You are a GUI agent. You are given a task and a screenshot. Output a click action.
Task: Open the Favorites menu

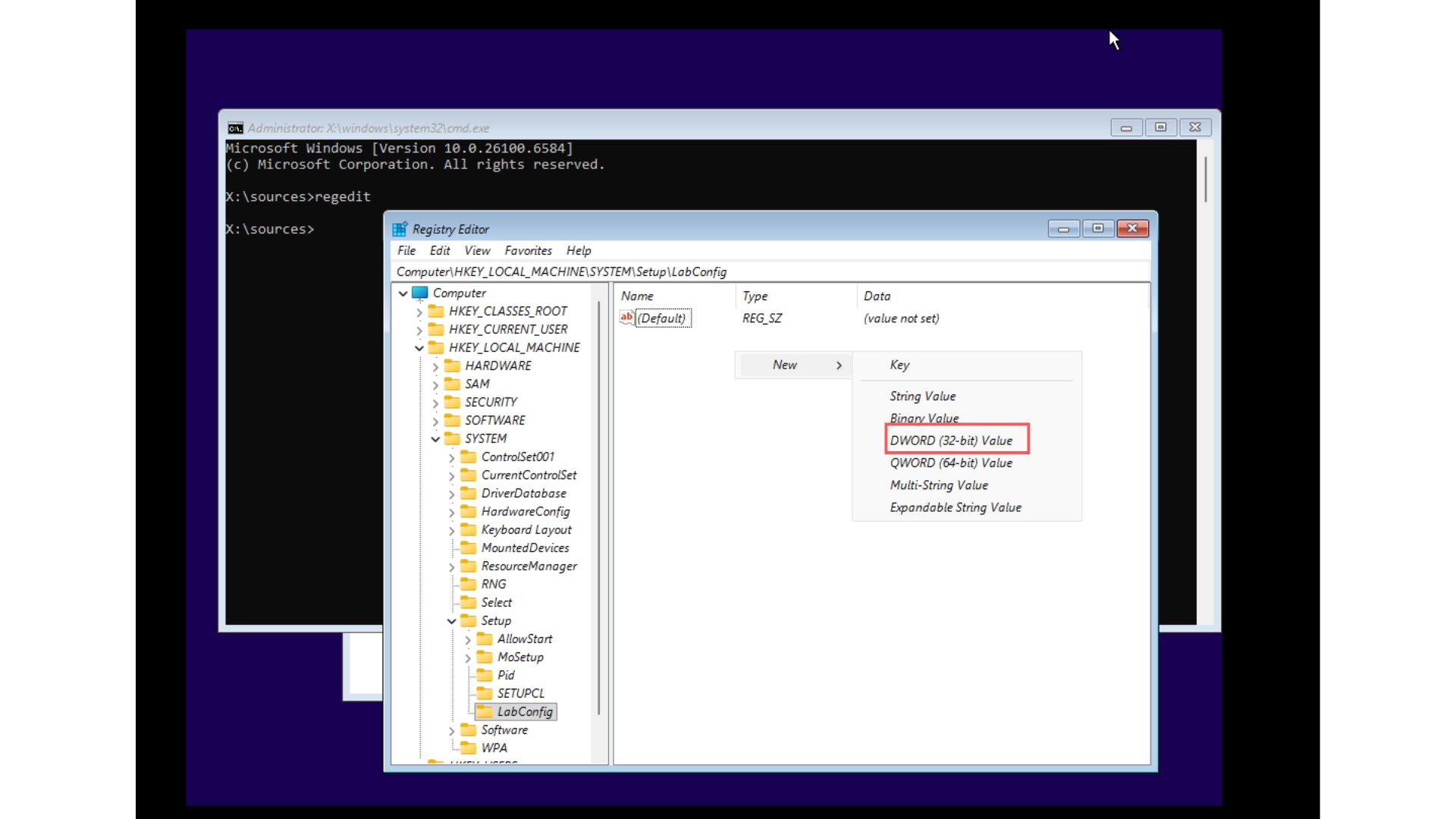(528, 250)
